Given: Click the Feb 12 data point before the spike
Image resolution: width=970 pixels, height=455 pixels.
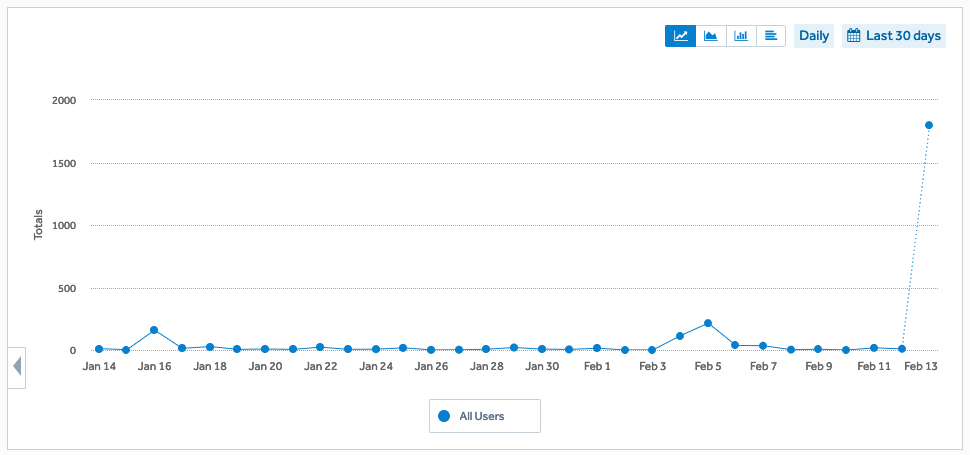Looking at the screenshot, I should coord(902,349).
